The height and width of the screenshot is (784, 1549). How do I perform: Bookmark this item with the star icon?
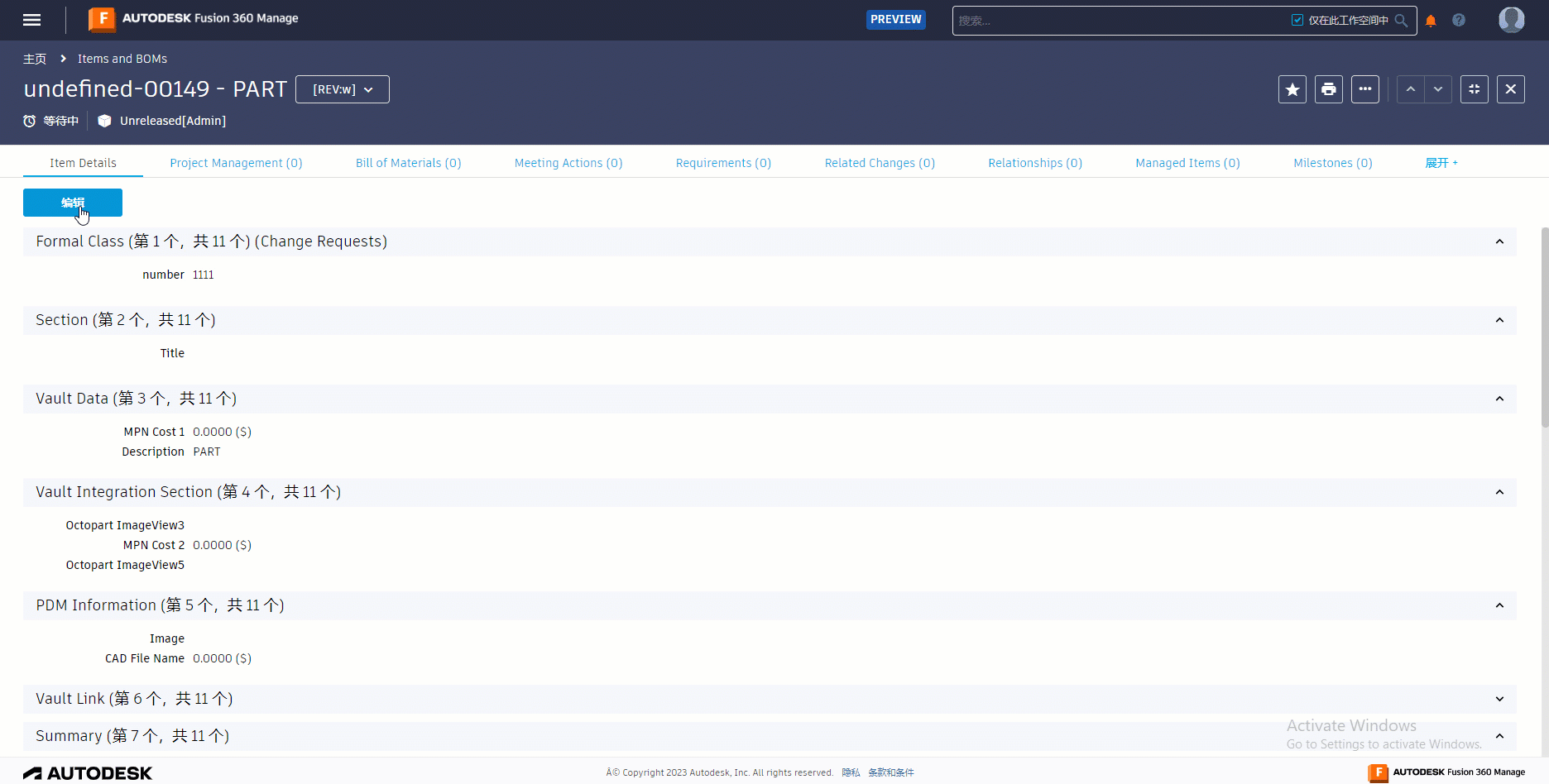tap(1292, 89)
